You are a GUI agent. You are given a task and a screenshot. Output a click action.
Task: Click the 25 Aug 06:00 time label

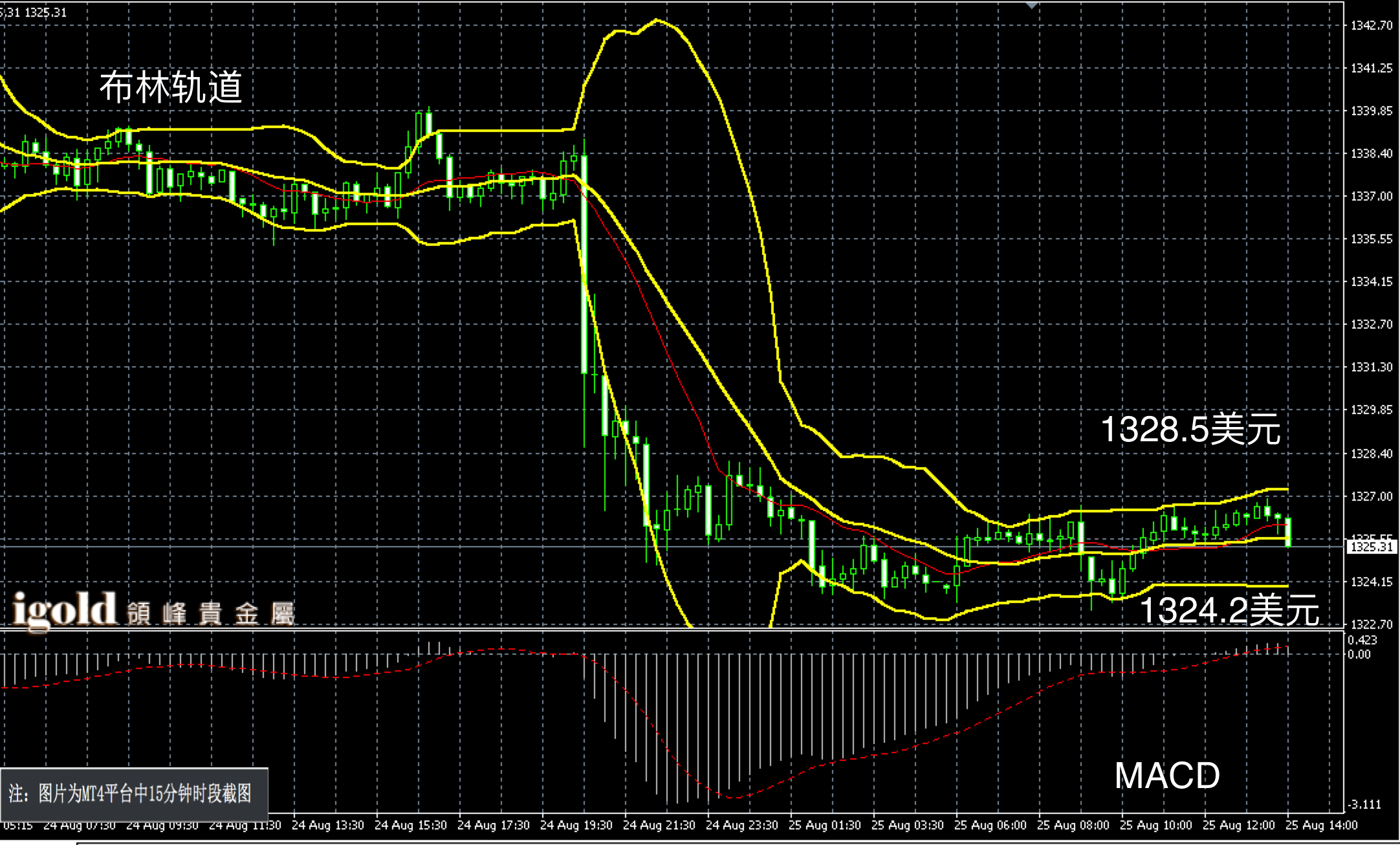990,825
